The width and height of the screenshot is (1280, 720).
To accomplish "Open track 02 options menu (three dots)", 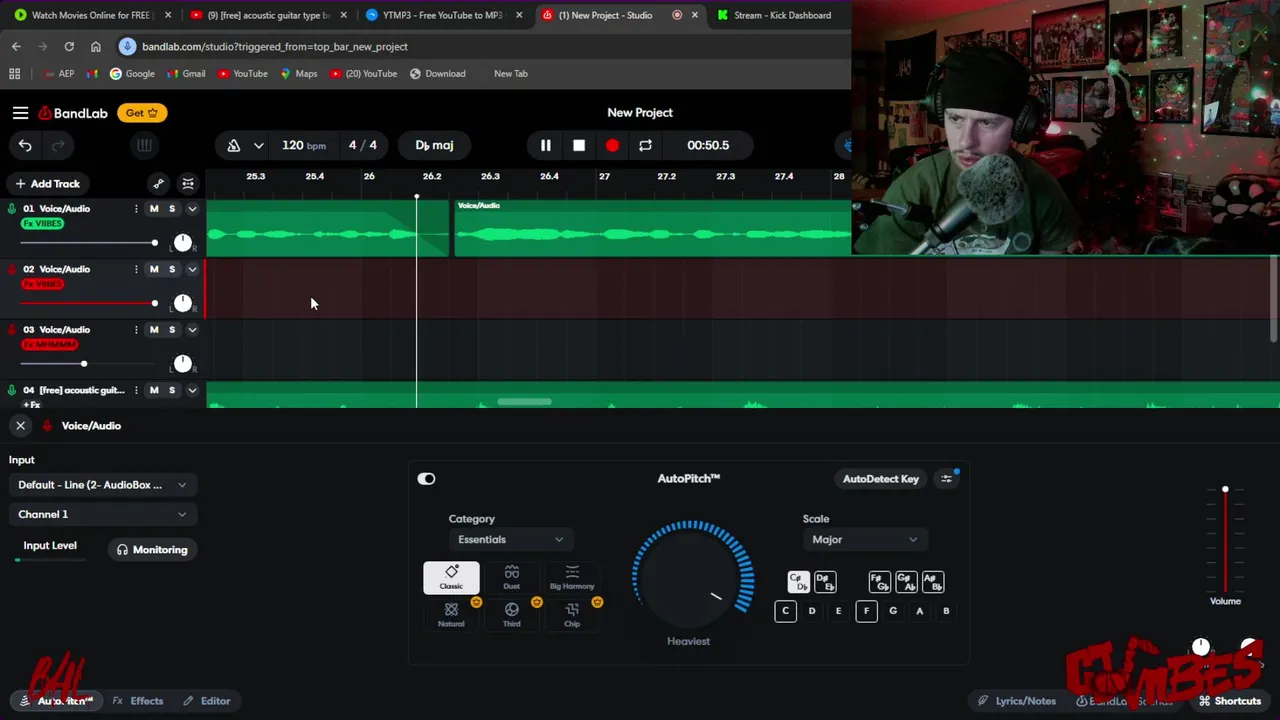I will (136, 269).
